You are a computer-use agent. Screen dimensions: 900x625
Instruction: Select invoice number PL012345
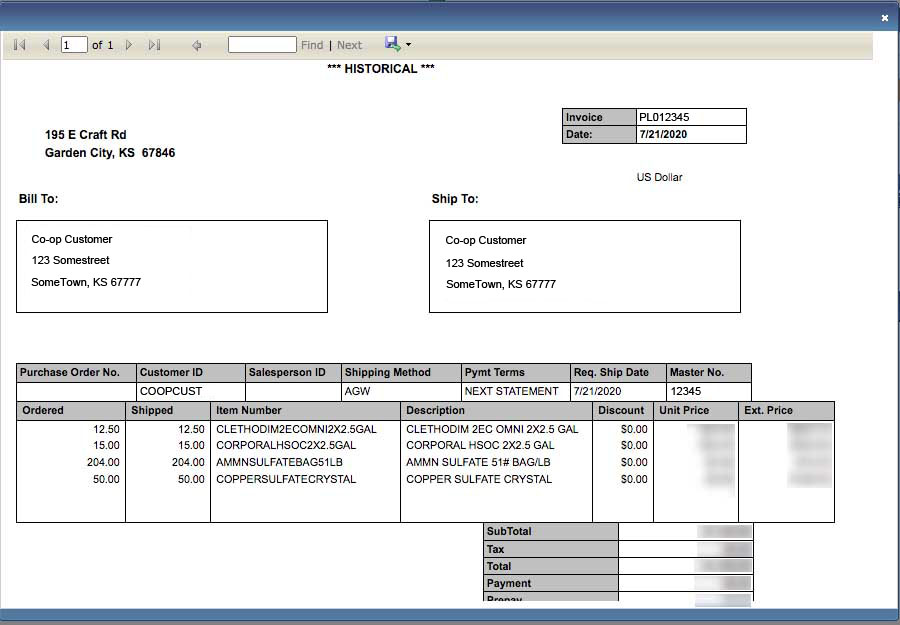coord(690,117)
